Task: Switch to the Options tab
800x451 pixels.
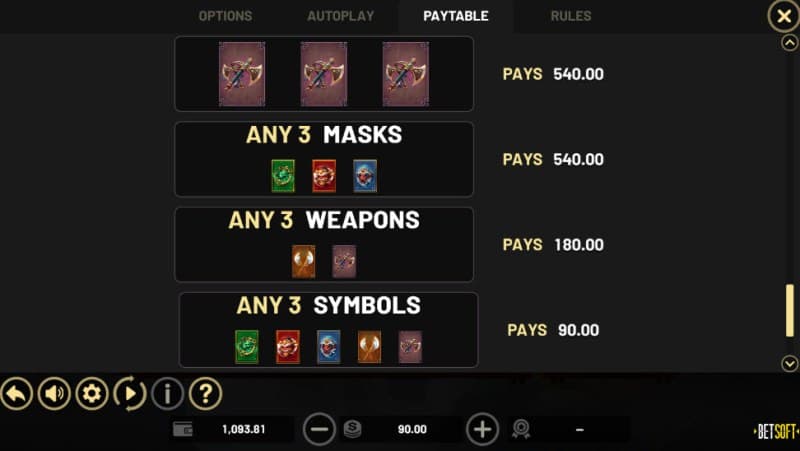Action: click(226, 16)
